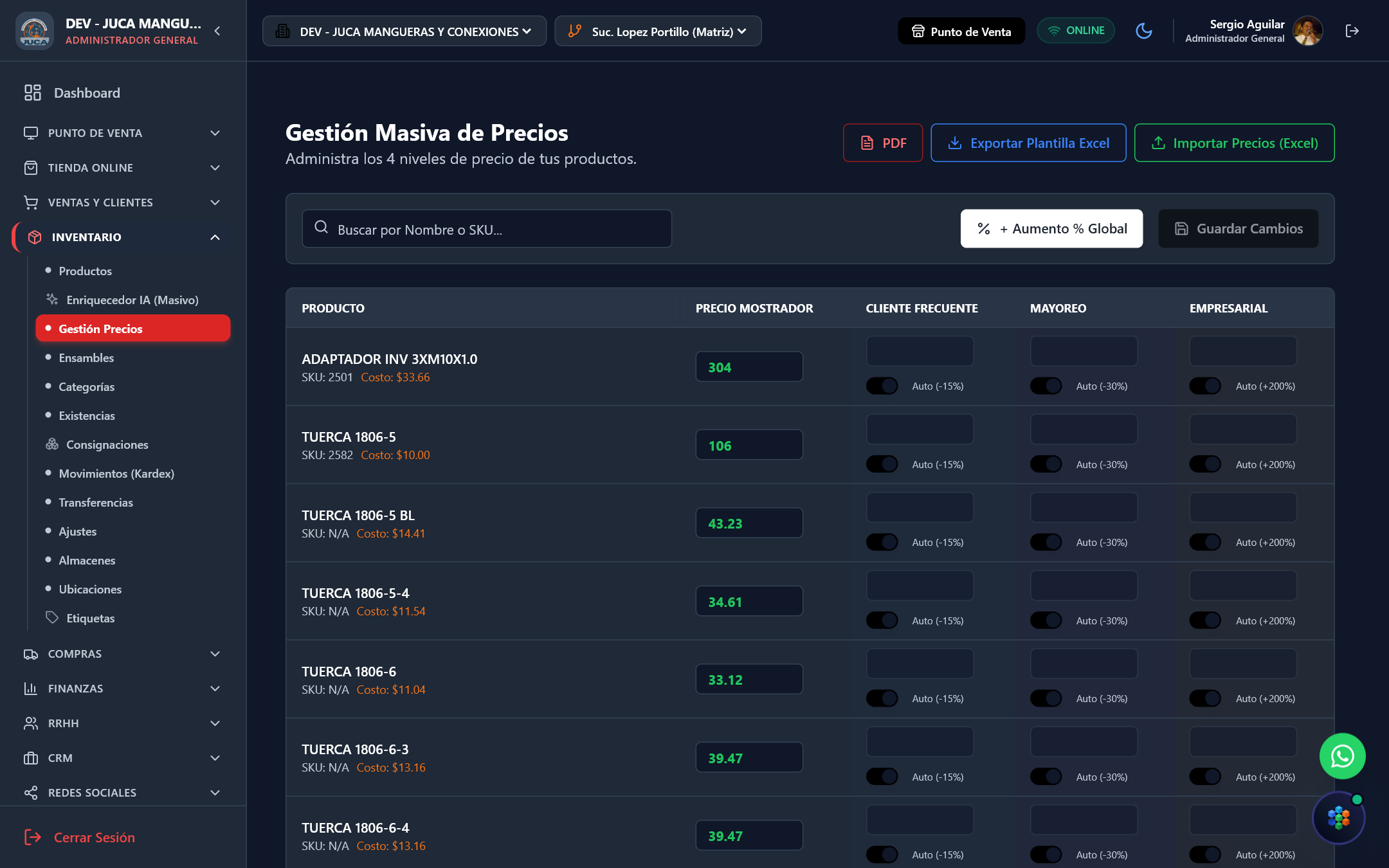Click the ONLINE wifi status badge
The width and height of the screenshot is (1389, 868).
(x=1076, y=31)
